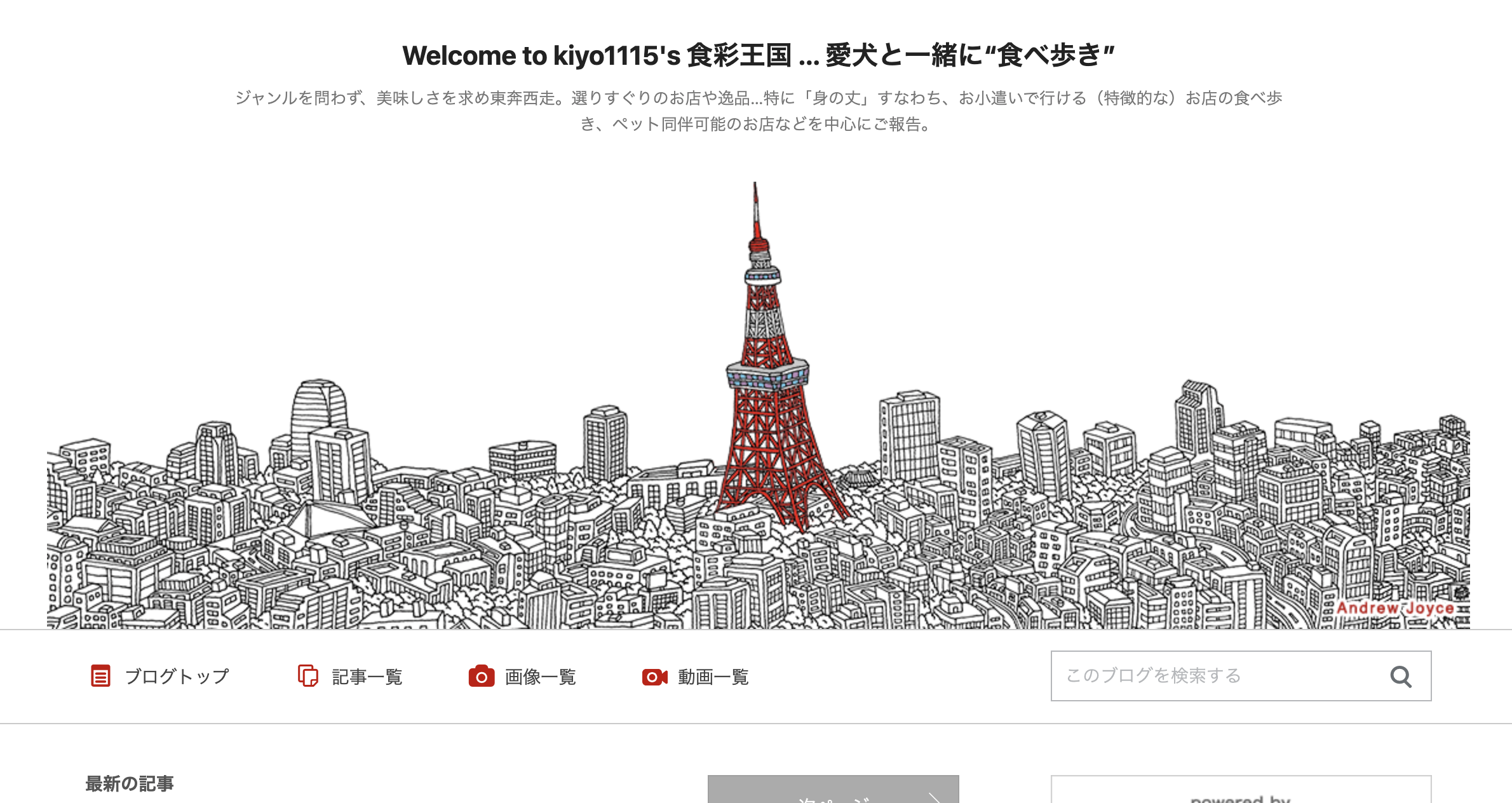1512x803 pixels.
Task: Click the red ブログトップ document icon
Action: click(x=100, y=676)
